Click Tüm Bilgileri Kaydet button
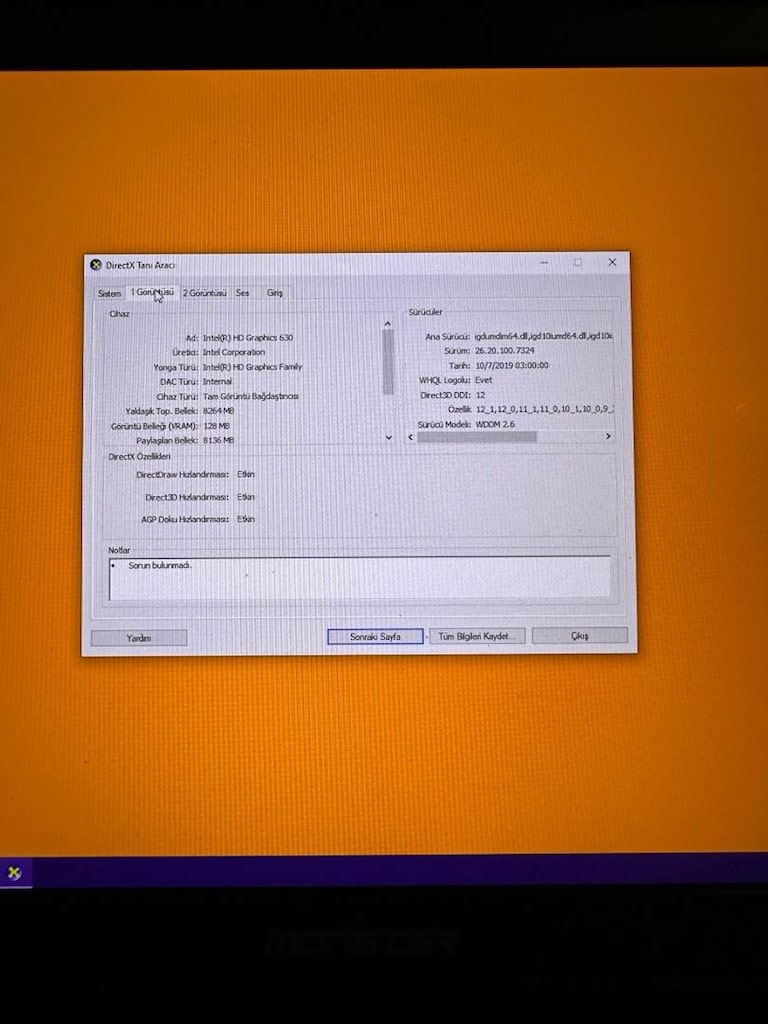The height and width of the screenshot is (1024, 768). pyautogui.click(x=477, y=636)
